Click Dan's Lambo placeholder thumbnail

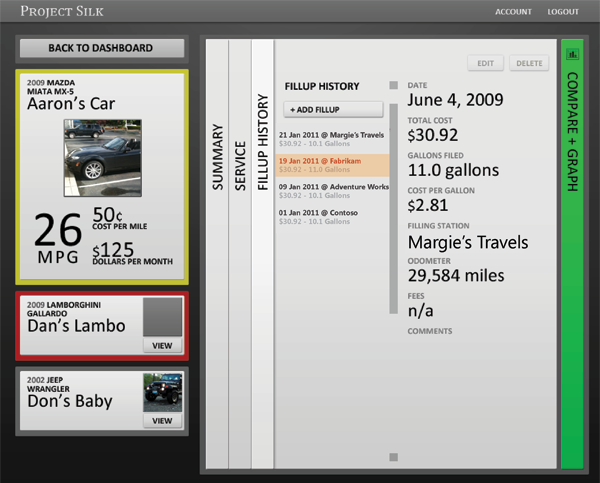click(162, 317)
